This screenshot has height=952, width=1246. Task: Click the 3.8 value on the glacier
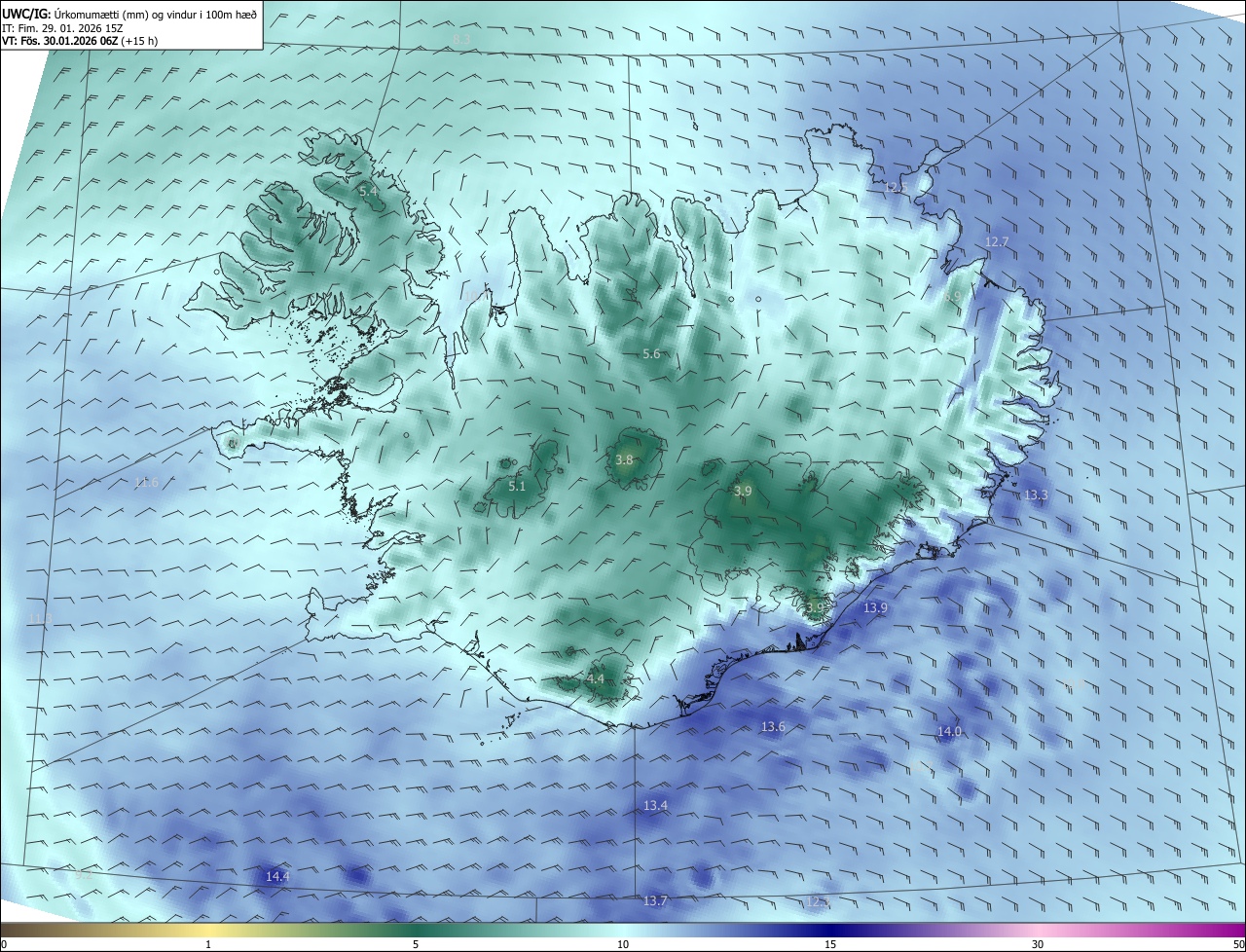pos(624,459)
